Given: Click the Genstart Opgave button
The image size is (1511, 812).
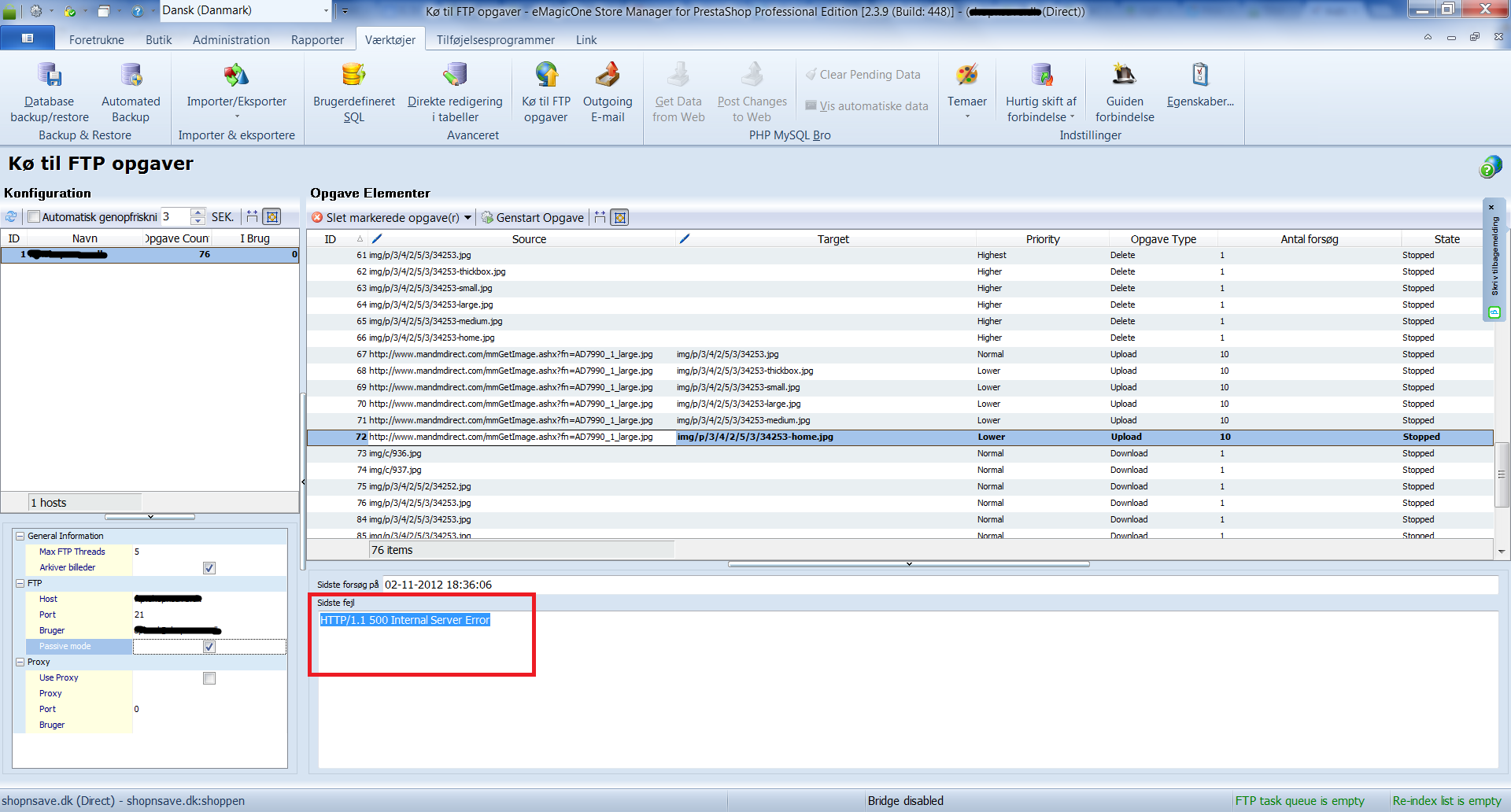Looking at the screenshot, I should pyautogui.click(x=533, y=218).
